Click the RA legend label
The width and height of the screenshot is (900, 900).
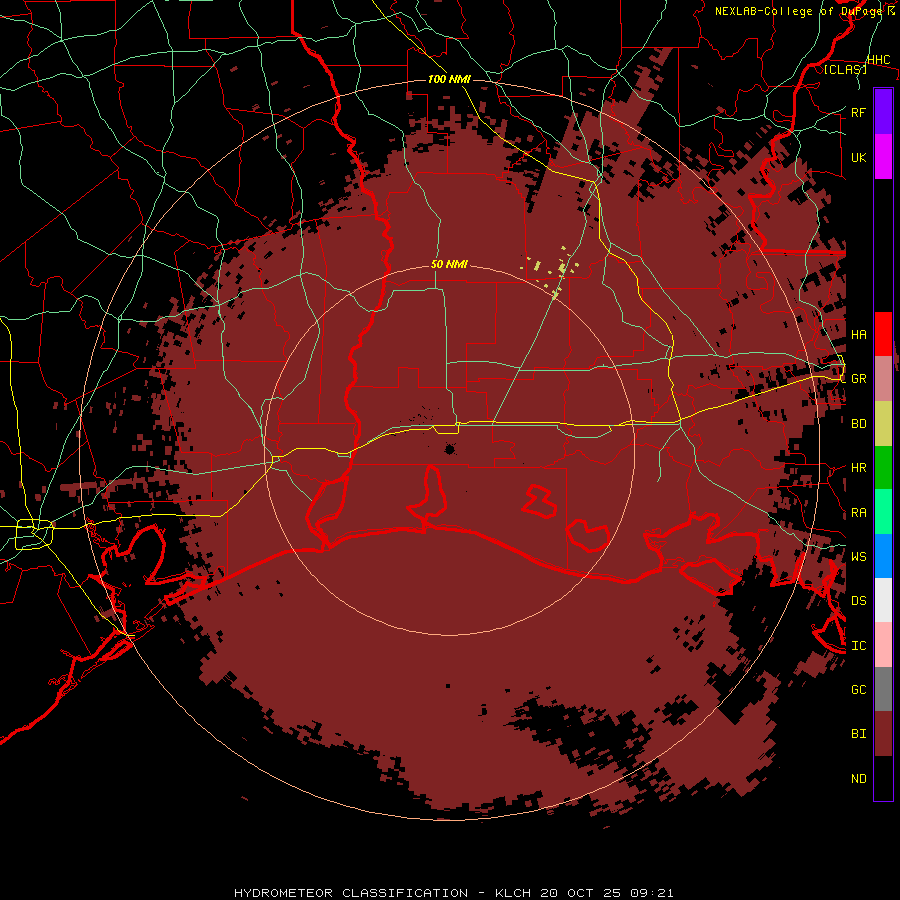(858, 513)
